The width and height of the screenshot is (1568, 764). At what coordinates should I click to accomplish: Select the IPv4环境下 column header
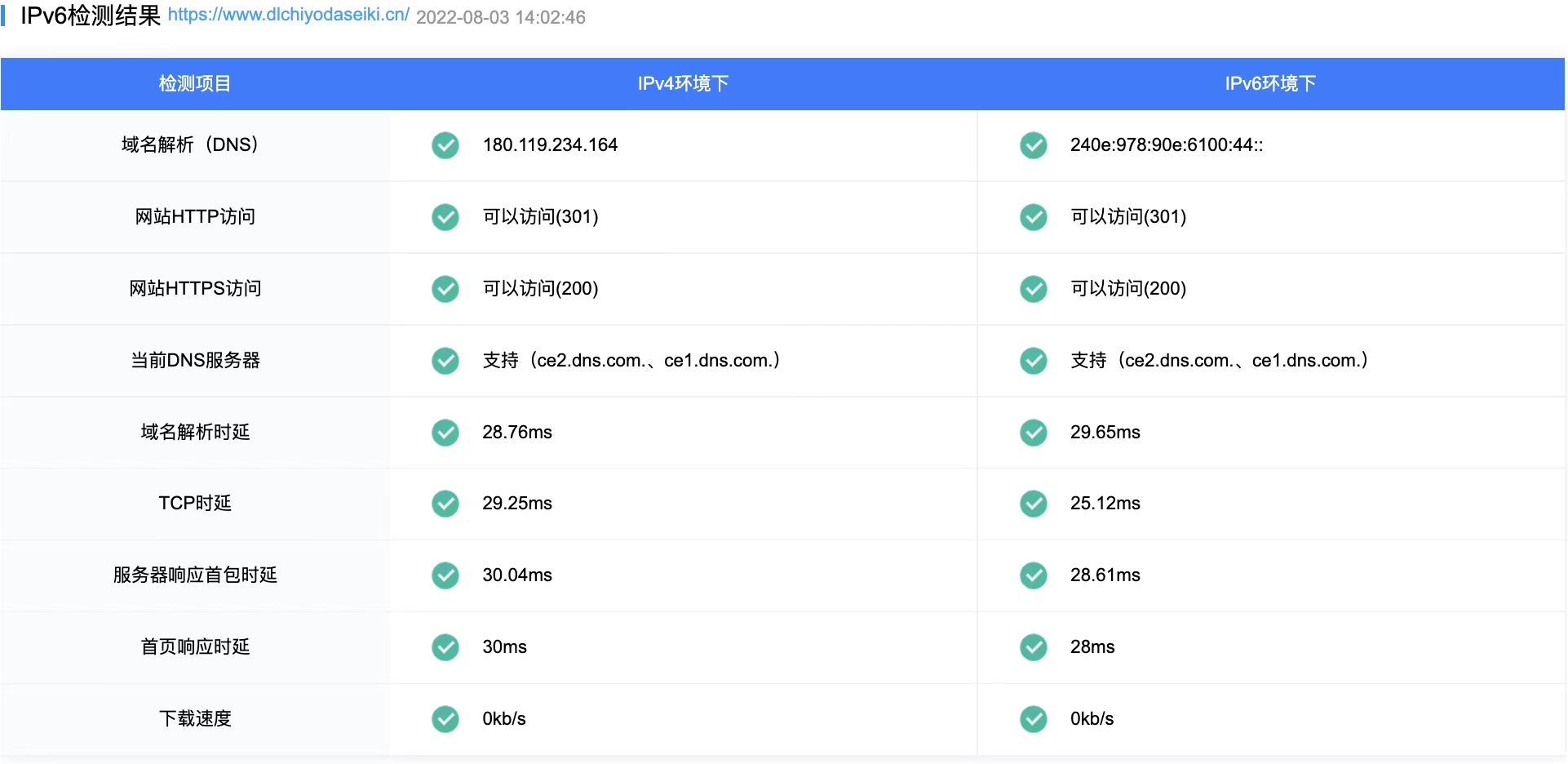click(683, 83)
